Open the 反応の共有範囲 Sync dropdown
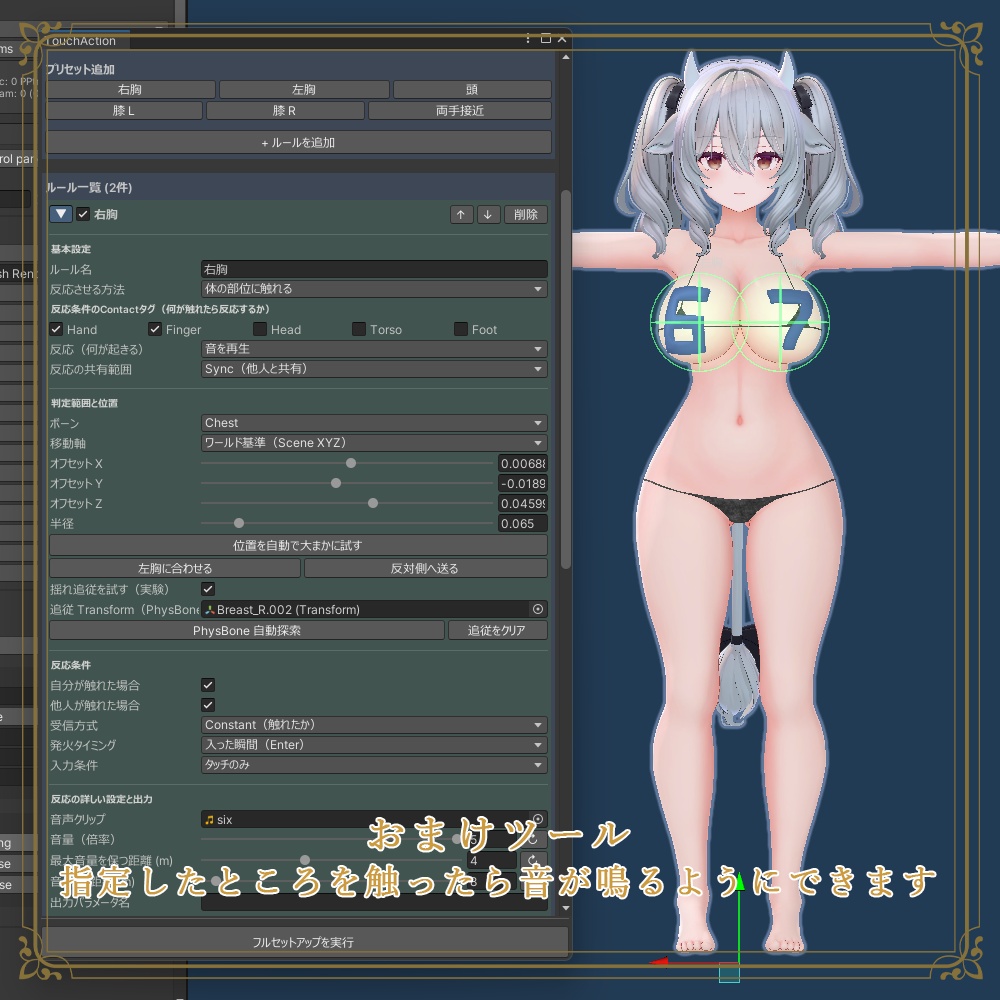 coord(374,369)
